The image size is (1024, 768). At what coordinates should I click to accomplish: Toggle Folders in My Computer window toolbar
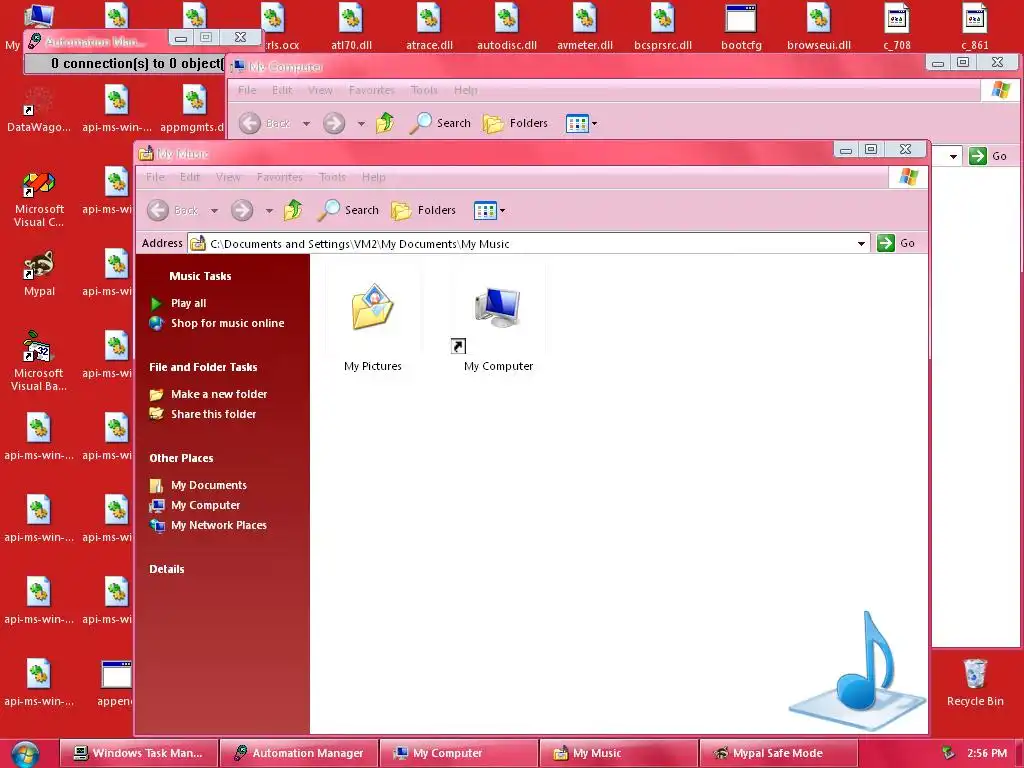515,123
